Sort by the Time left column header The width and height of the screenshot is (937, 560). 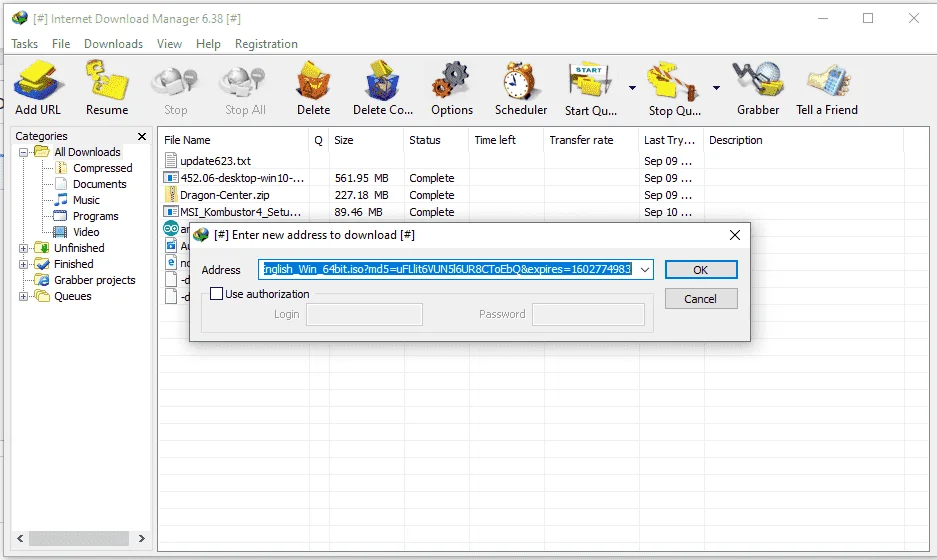tap(507, 140)
